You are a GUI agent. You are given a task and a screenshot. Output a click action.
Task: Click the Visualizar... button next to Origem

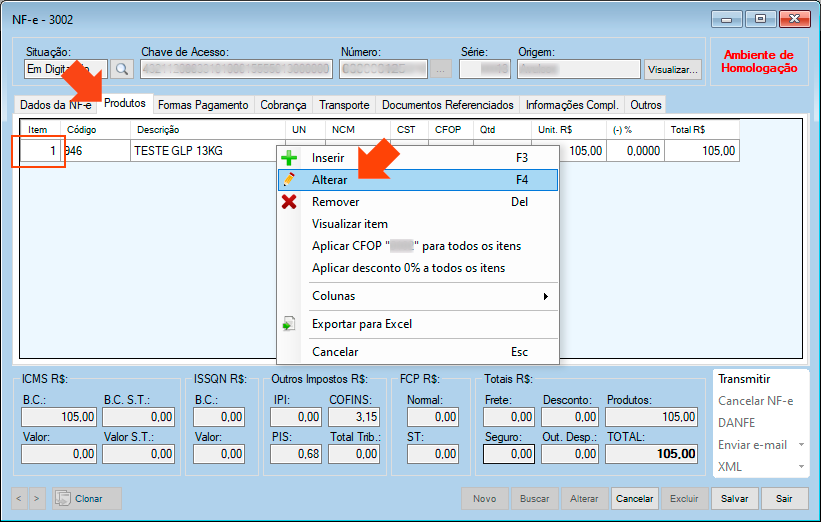tap(673, 70)
